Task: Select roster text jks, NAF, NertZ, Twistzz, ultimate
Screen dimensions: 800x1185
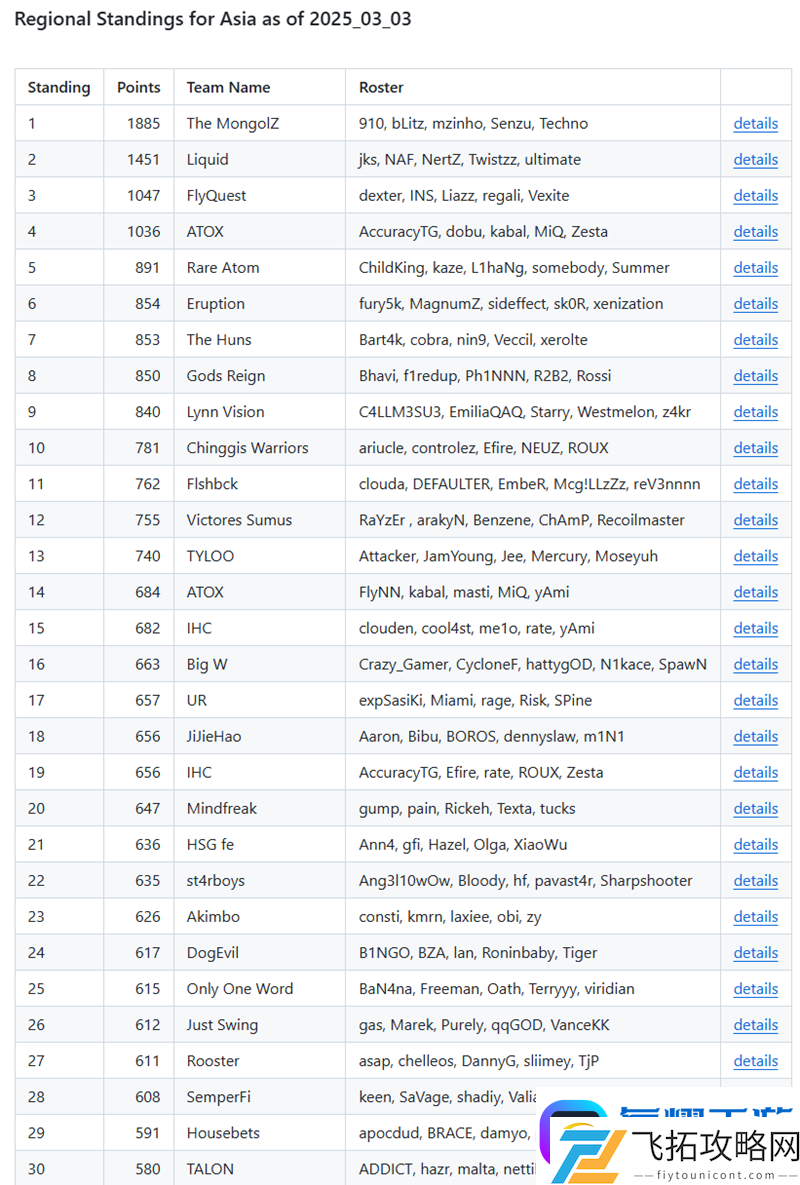Action: (470, 159)
